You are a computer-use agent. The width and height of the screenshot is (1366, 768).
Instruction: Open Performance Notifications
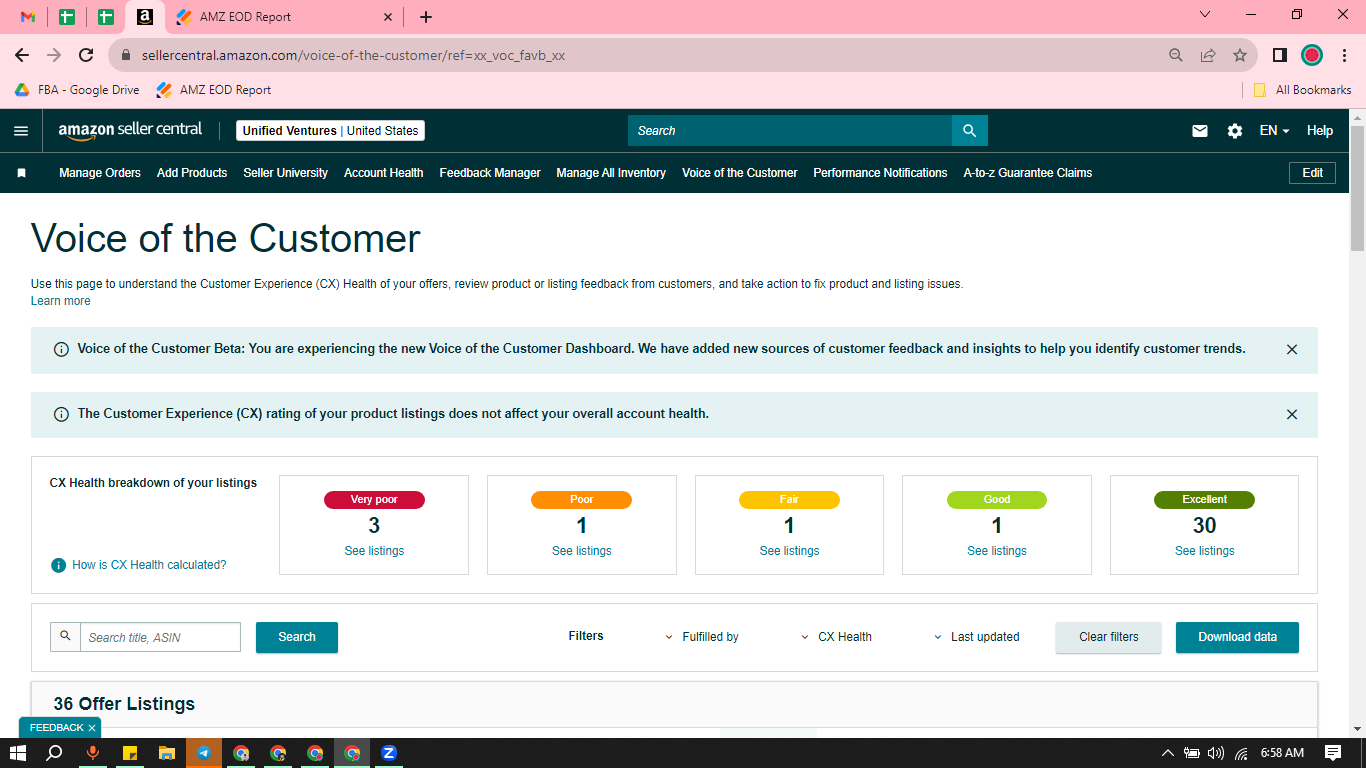point(880,173)
